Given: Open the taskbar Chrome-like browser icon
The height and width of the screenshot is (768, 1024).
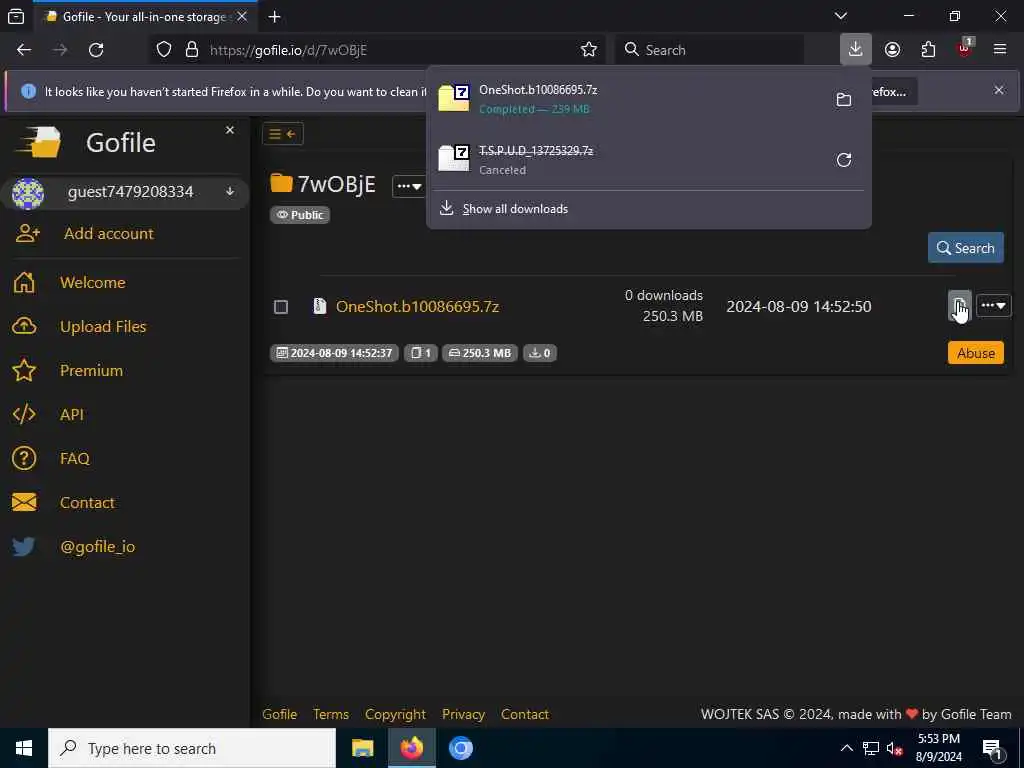Looking at the screenshot, I should pyautogui.click(x=460, y=748).
